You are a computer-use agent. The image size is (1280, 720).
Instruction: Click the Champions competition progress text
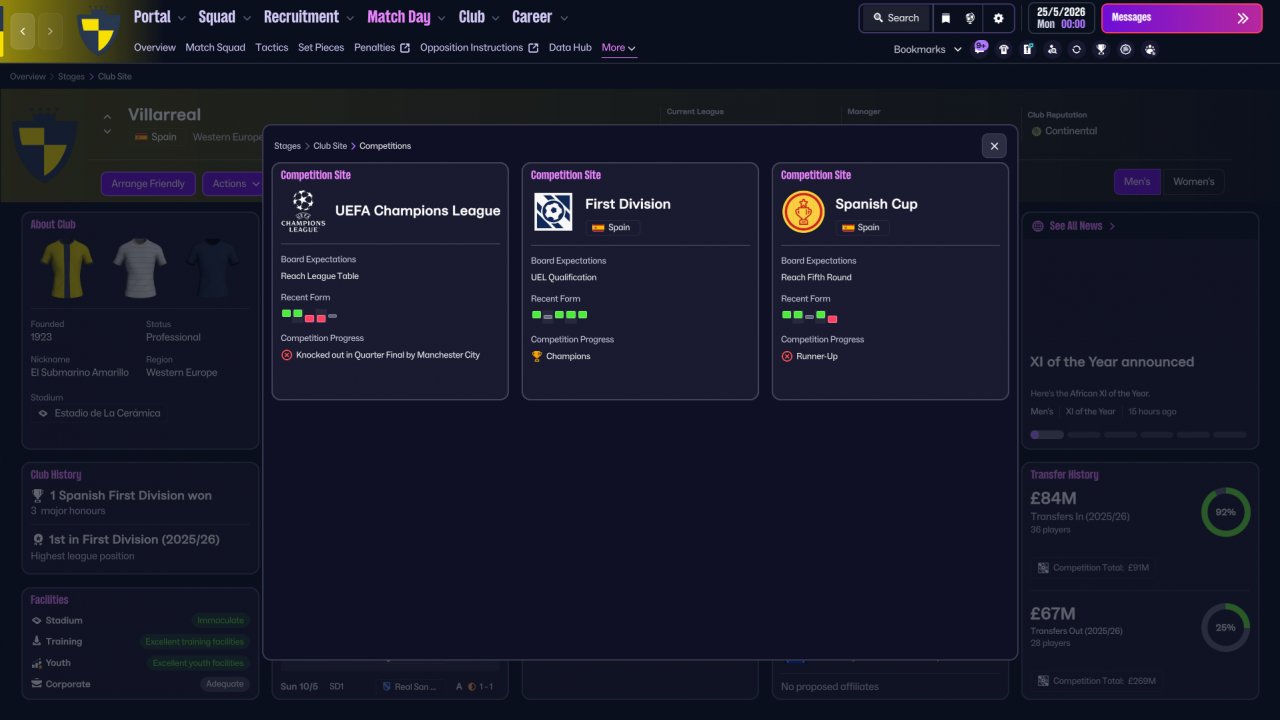coord(568,356)
